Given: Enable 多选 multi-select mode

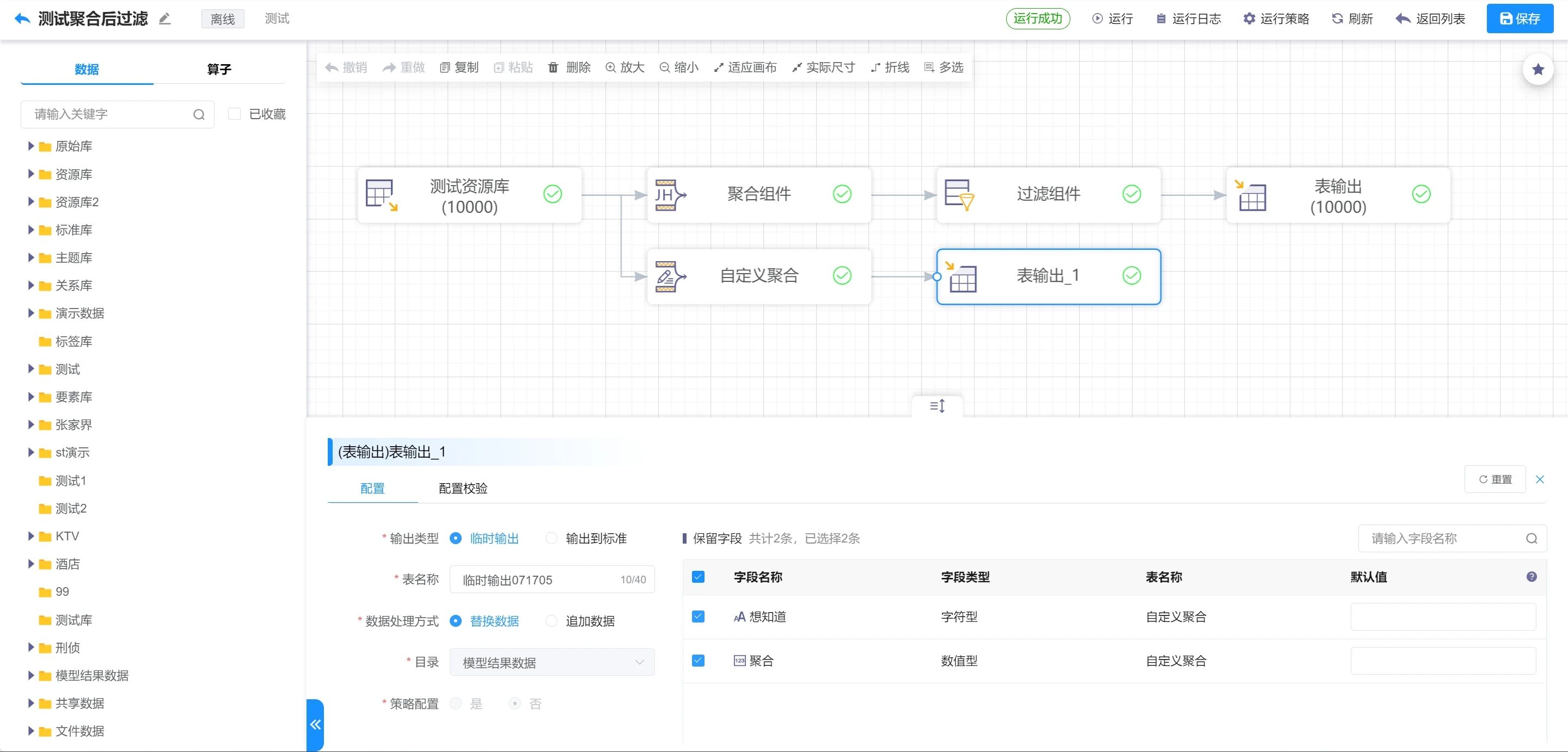Looking at the screenshot, I should click(944, 67).
